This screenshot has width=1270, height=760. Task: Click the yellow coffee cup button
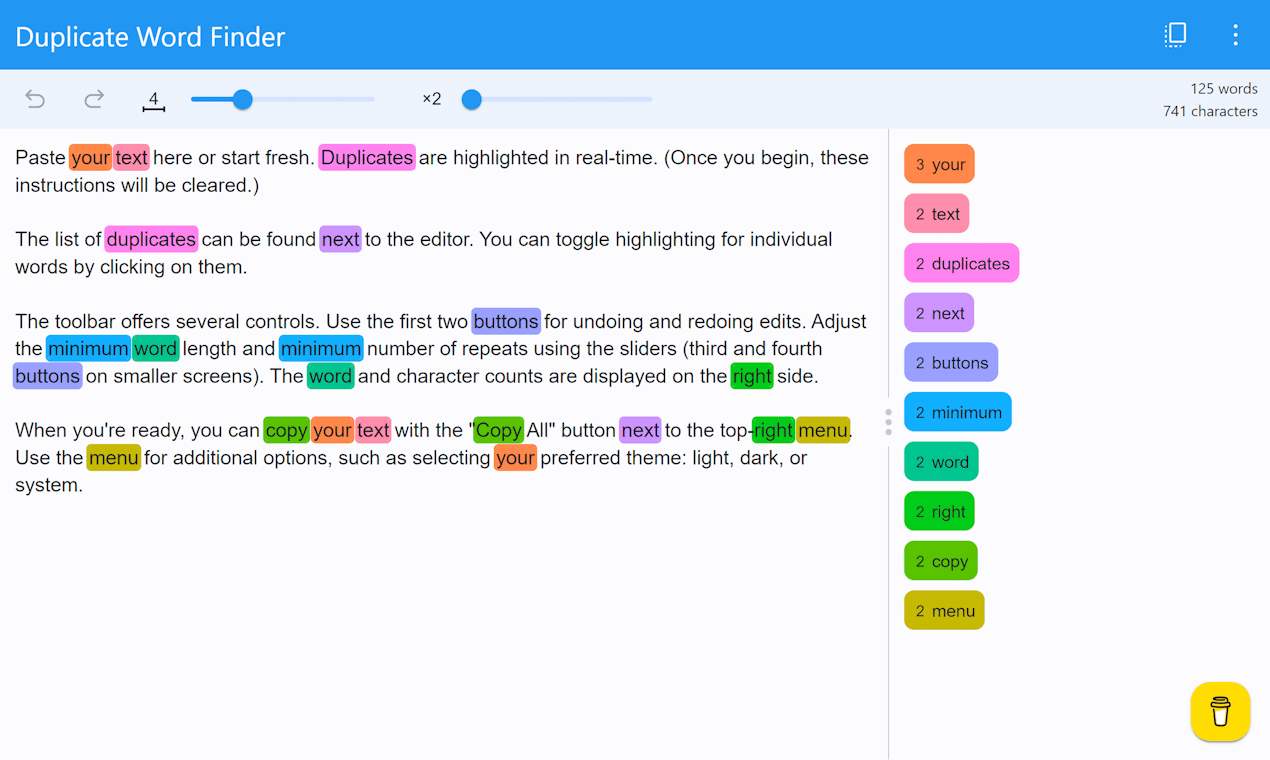click(x=1220, y=712)
